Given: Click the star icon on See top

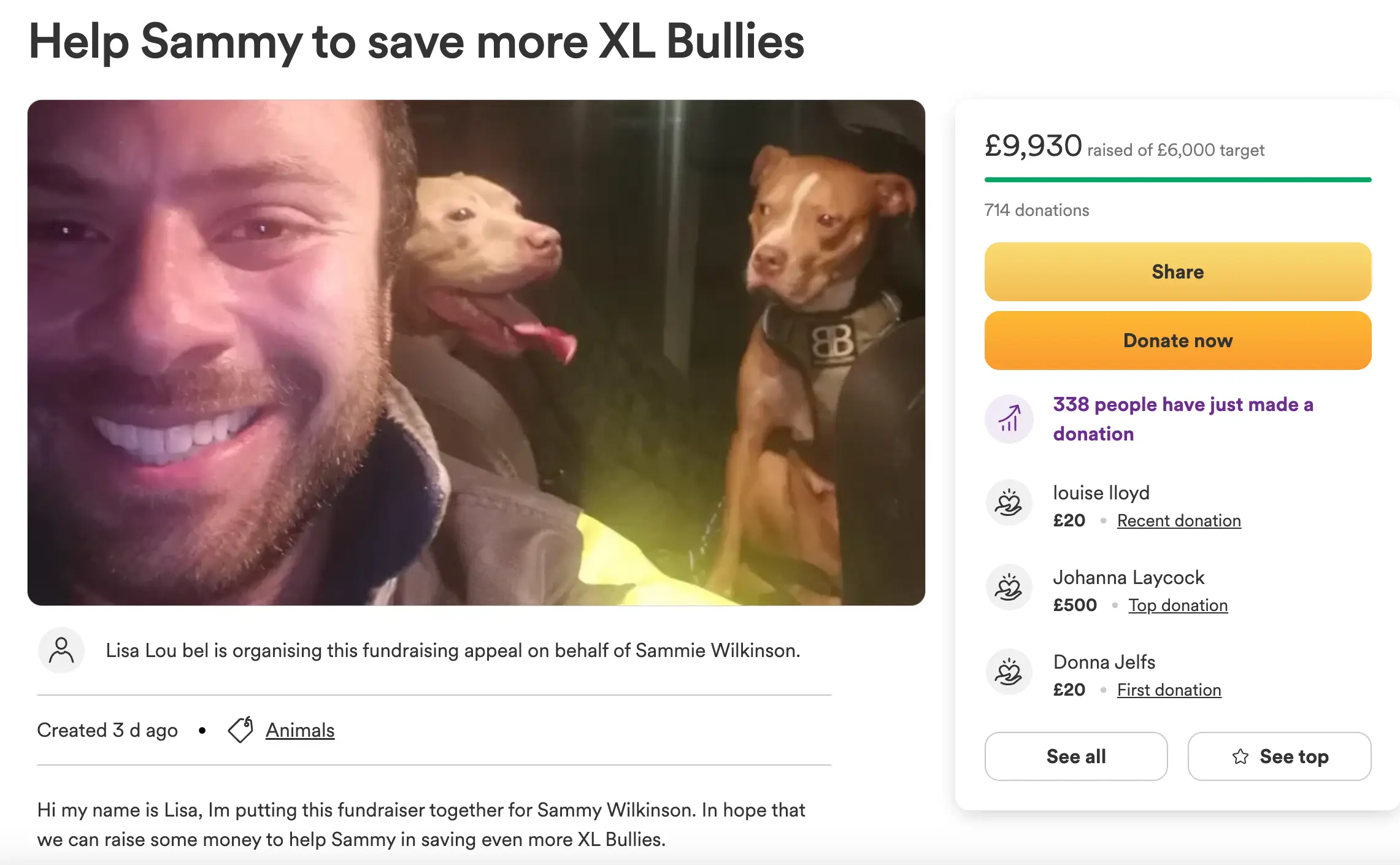Looking at the screenshot, I should click(x=1242, y=756).
